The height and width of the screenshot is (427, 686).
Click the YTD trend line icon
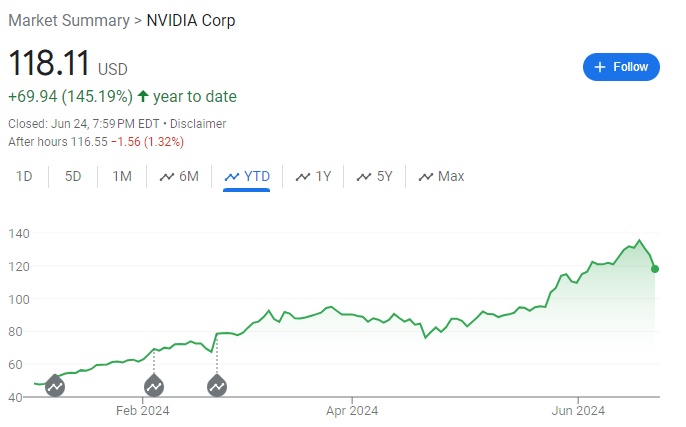232,177
